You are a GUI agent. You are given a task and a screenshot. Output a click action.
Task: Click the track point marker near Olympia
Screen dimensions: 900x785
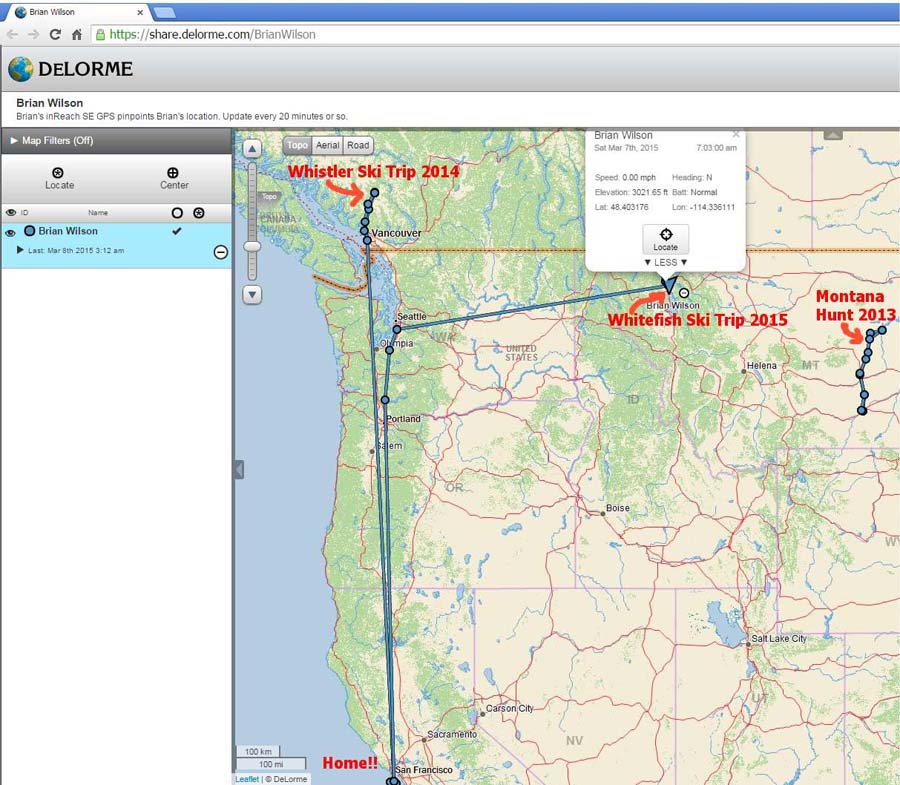coord(389,349)
